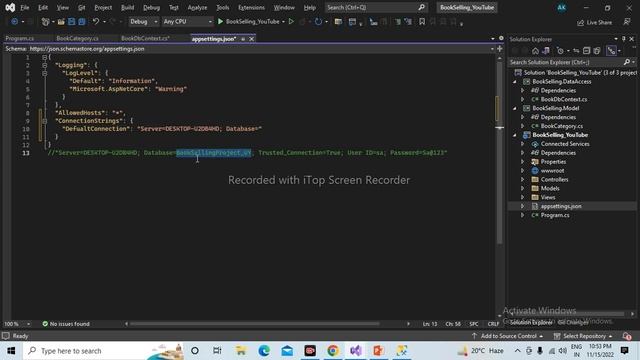The height and width of the screenshot is (360, 640).
Task: Click the Solution Explorer Home icon
Action: click(535, 51)
